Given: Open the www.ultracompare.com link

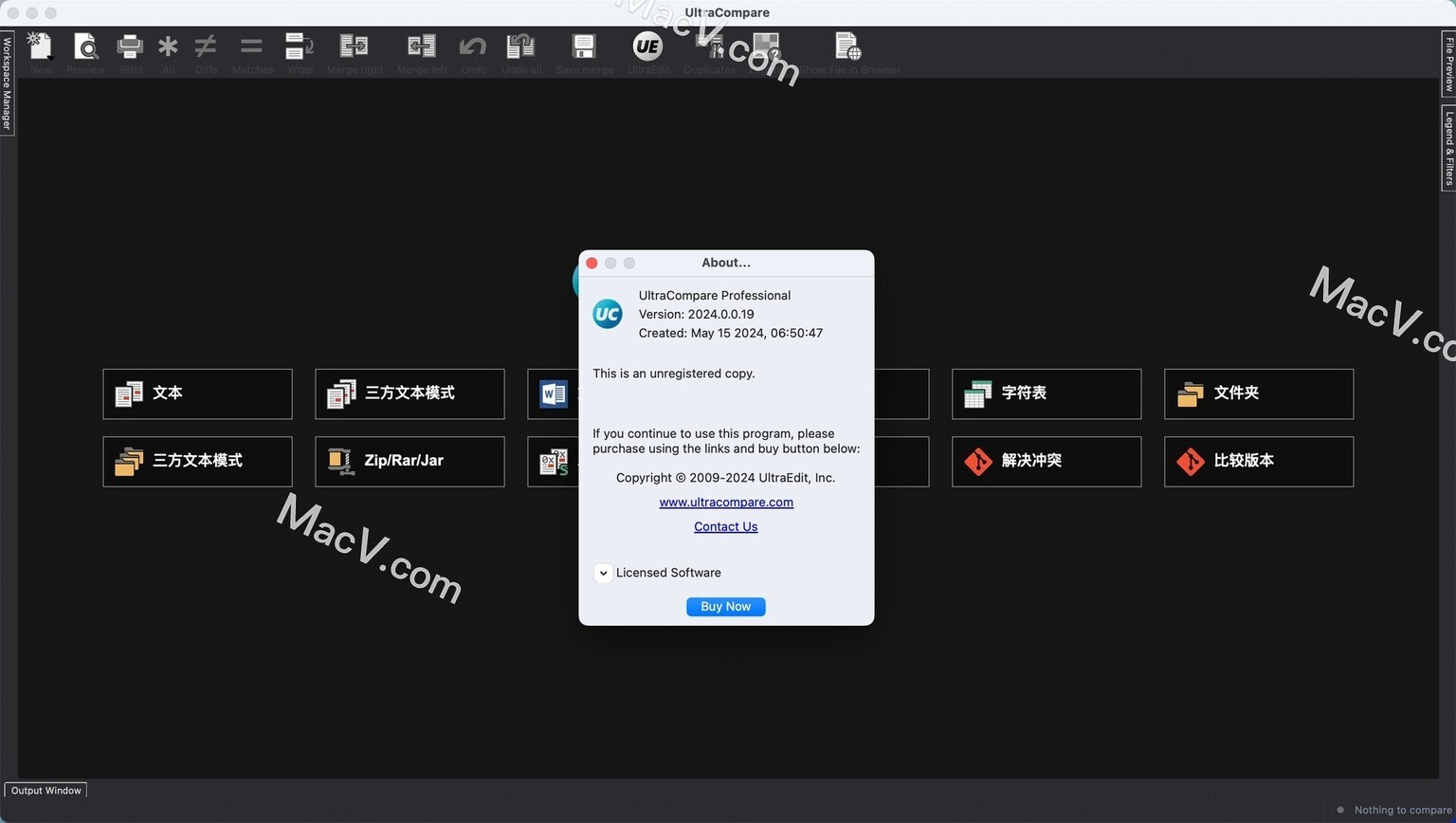Looking at the screenshot, I should pyautogui.click(x=726, y=503).
